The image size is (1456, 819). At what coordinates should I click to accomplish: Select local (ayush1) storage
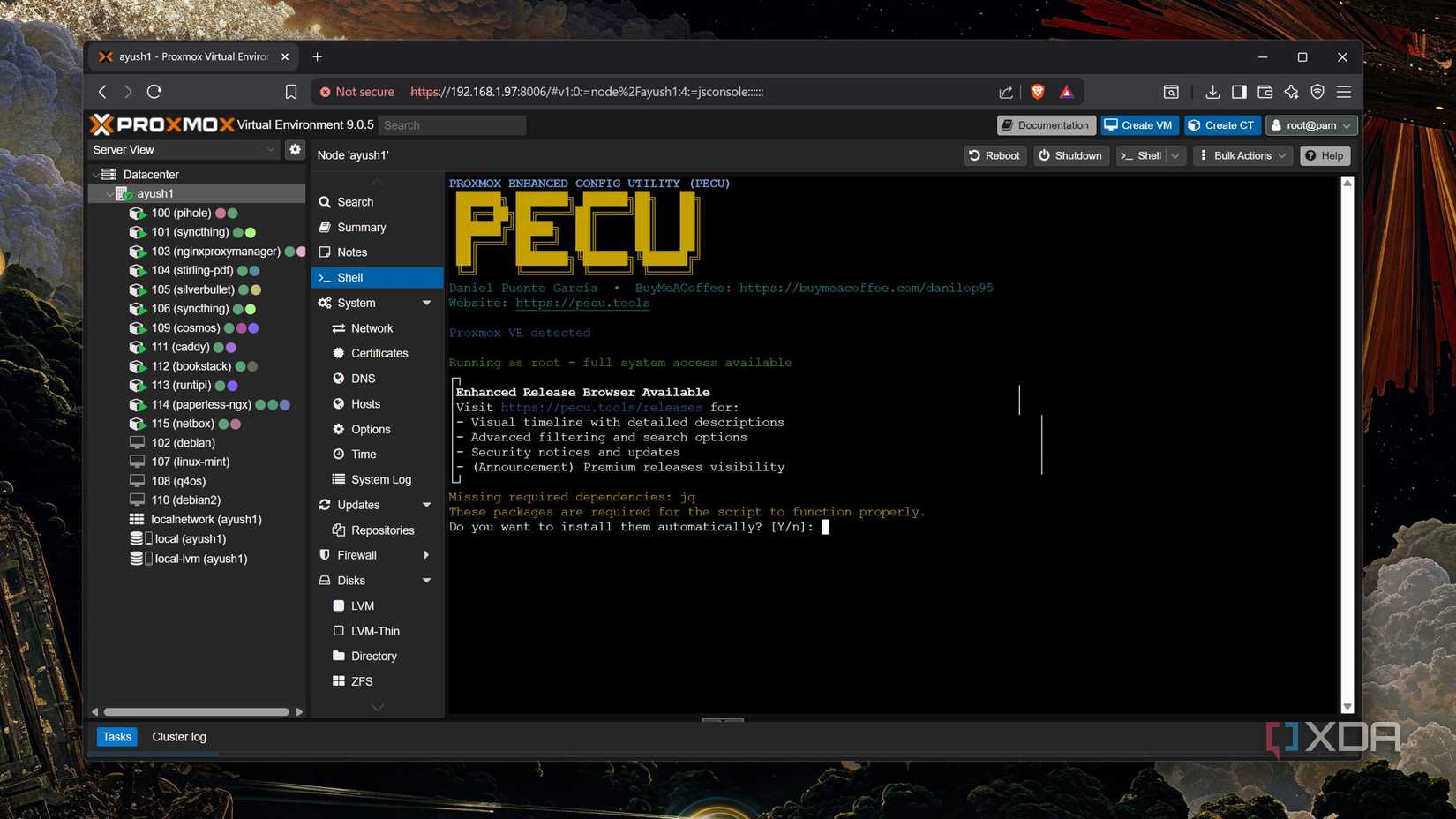[190, 539]
